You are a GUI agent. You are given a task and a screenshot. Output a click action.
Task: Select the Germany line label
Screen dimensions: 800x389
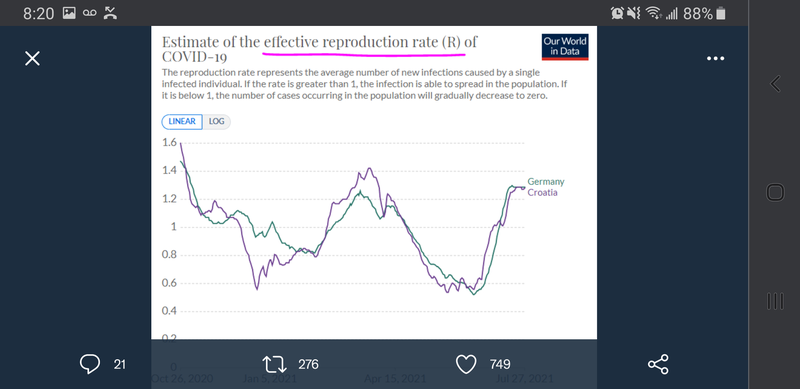(x=546, y=182)
